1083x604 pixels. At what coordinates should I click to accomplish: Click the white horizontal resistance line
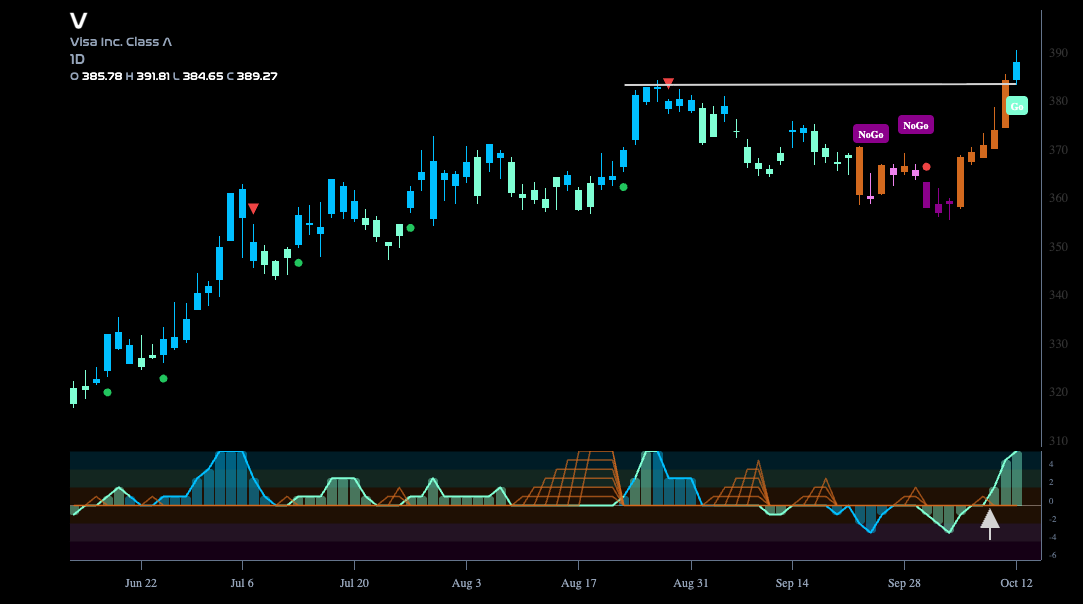click(x=820, y=84)
